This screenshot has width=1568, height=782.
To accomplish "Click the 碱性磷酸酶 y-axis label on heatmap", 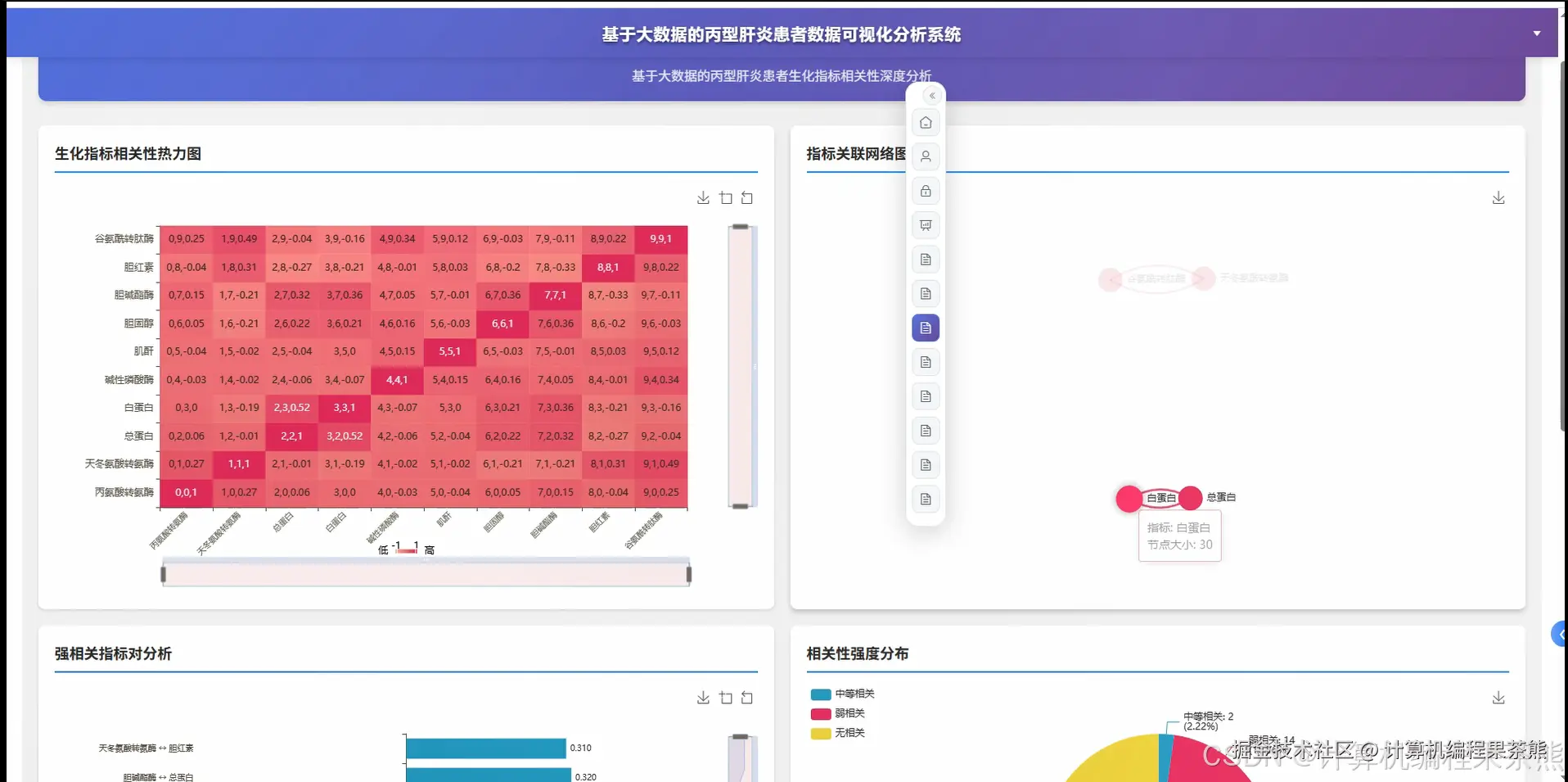I will tap(129, 380).
